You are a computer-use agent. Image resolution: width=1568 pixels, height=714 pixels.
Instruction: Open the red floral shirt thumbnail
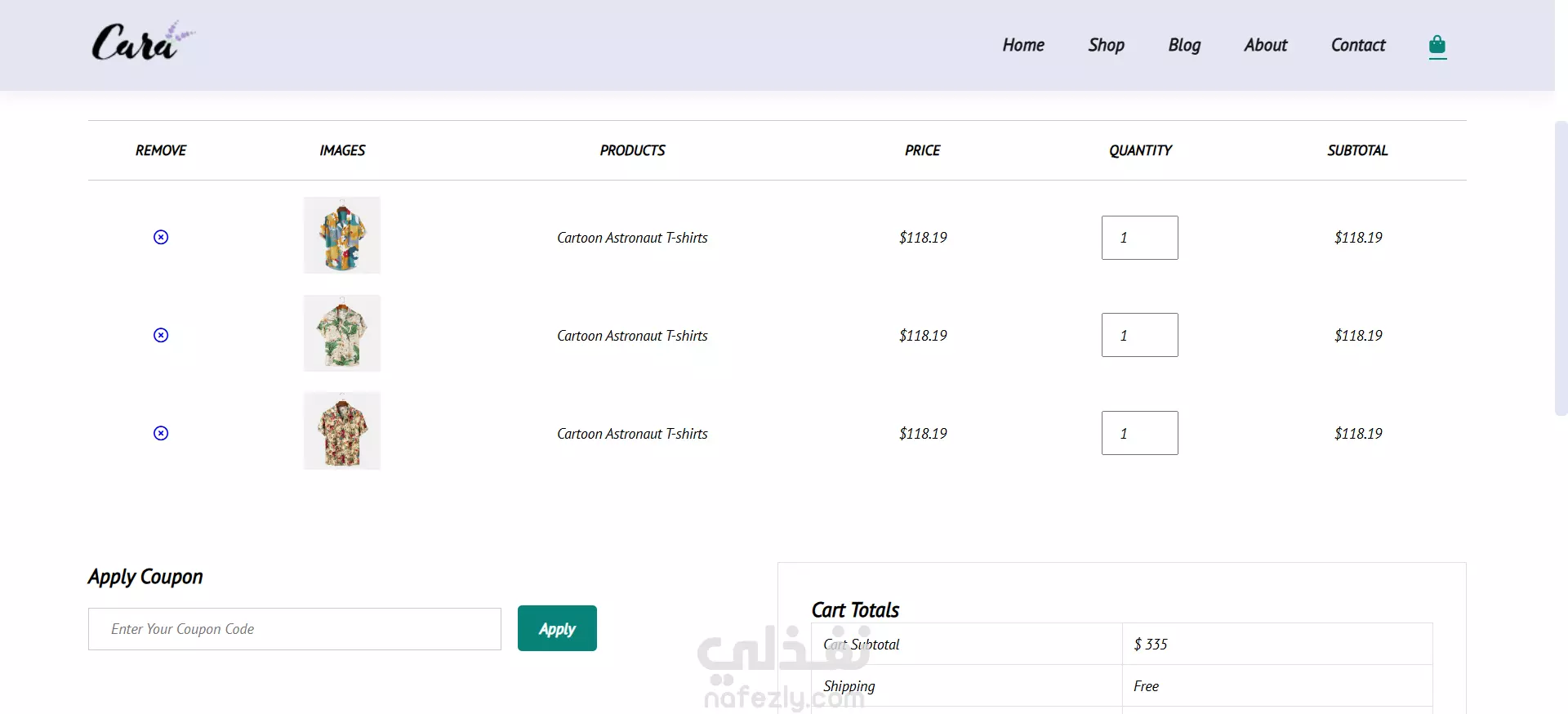(x=342, y=431)
